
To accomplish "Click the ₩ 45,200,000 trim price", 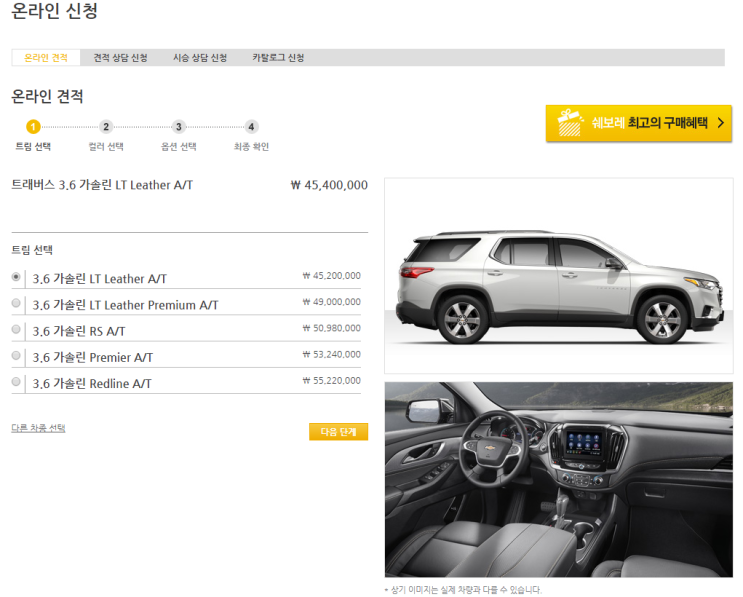I will pos(332,276).
